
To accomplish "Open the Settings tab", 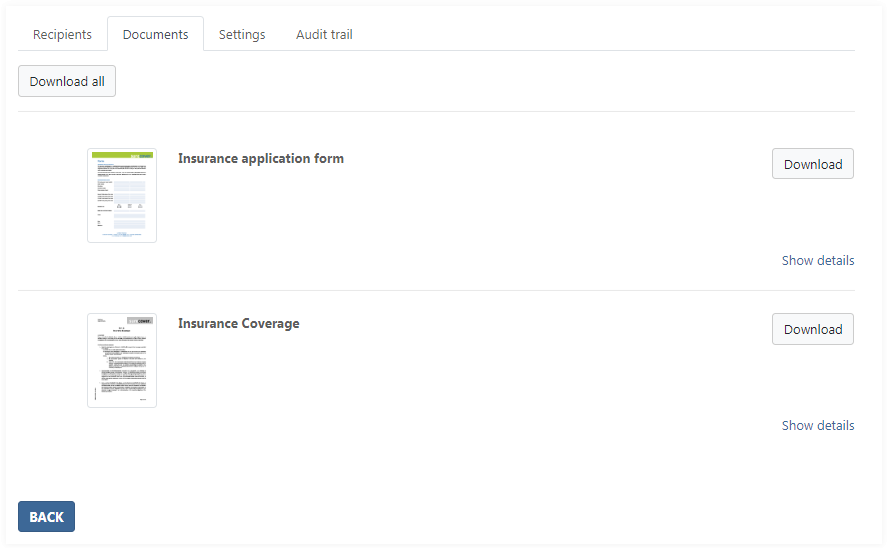I will click(x=242, y=34).
